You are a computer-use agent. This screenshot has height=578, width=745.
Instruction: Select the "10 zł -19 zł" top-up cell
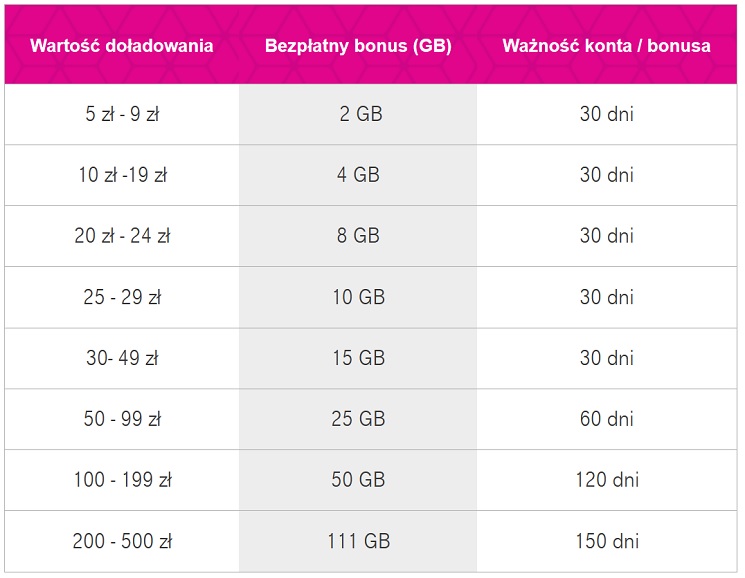[x=122, y=175]
